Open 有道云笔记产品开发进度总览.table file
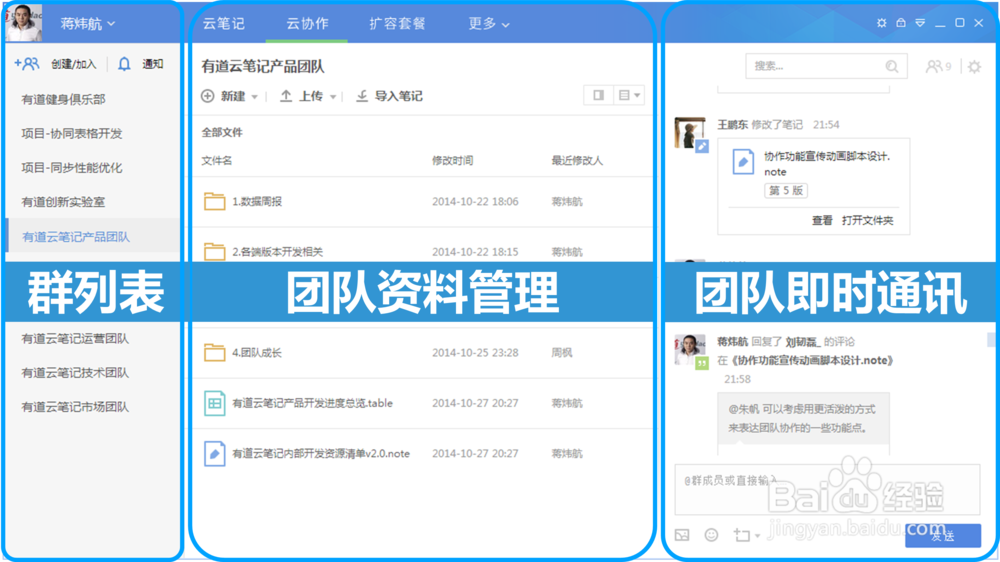Screen dimensions: 1000x562 coord(312,403)
